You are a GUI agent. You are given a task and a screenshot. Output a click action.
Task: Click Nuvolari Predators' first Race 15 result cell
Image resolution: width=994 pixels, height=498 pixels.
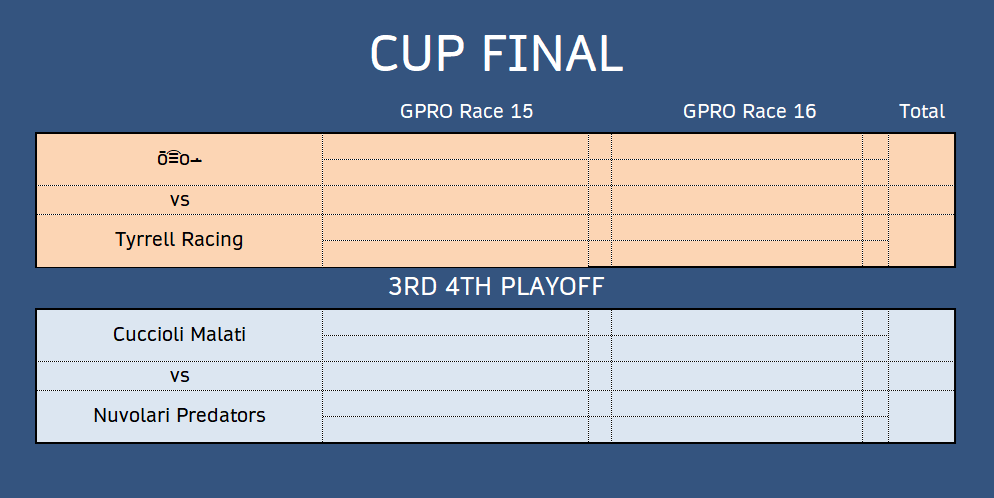tap(455, 404)
